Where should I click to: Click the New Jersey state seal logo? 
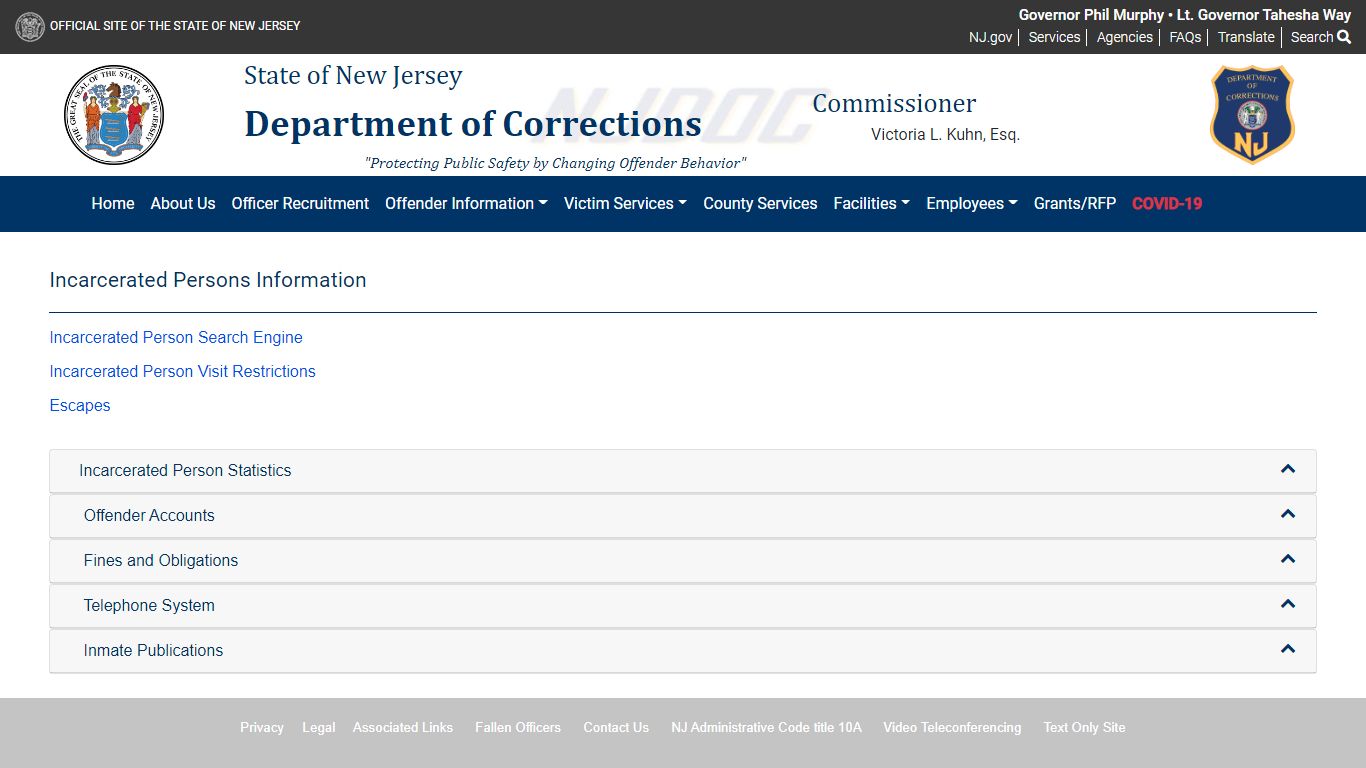tap(113, 115)
